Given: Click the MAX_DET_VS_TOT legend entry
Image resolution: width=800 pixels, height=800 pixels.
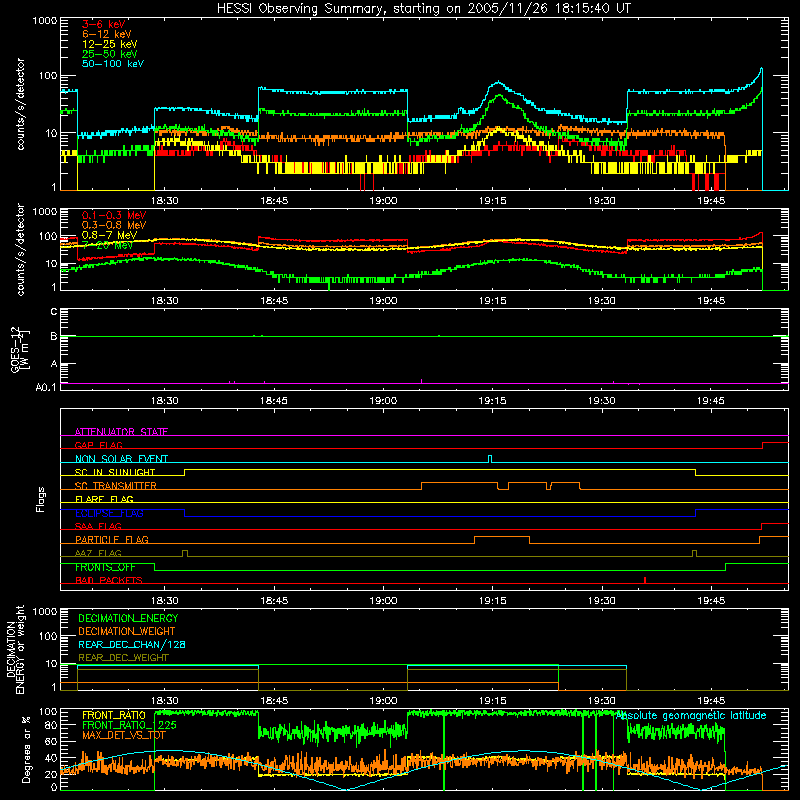Looking at the screenshot, I should coord(124,735).
